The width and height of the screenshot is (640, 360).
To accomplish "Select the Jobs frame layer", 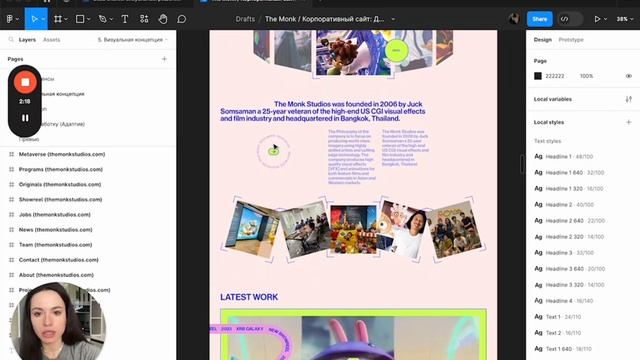I will coord(54,215).
